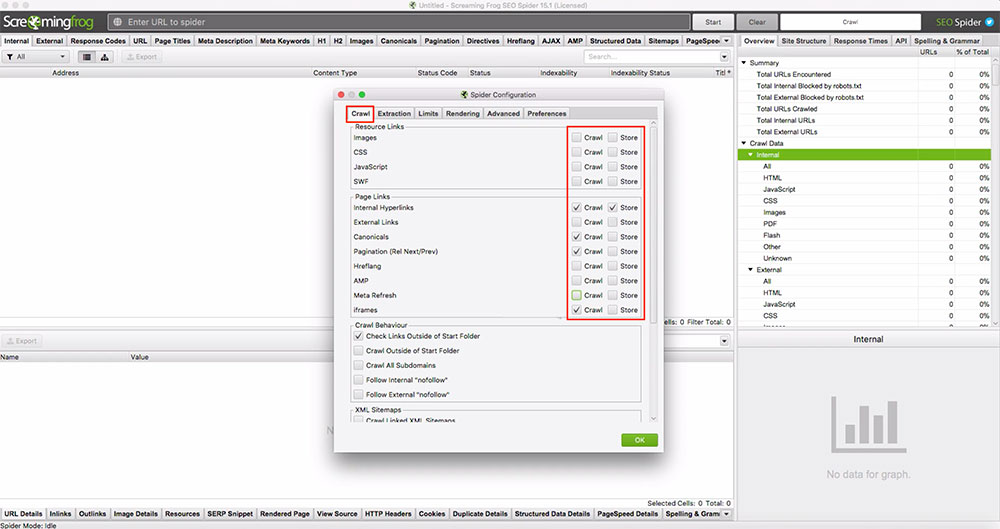
Task: Switch to Limits tab in dialog
Action: point(428,114)
